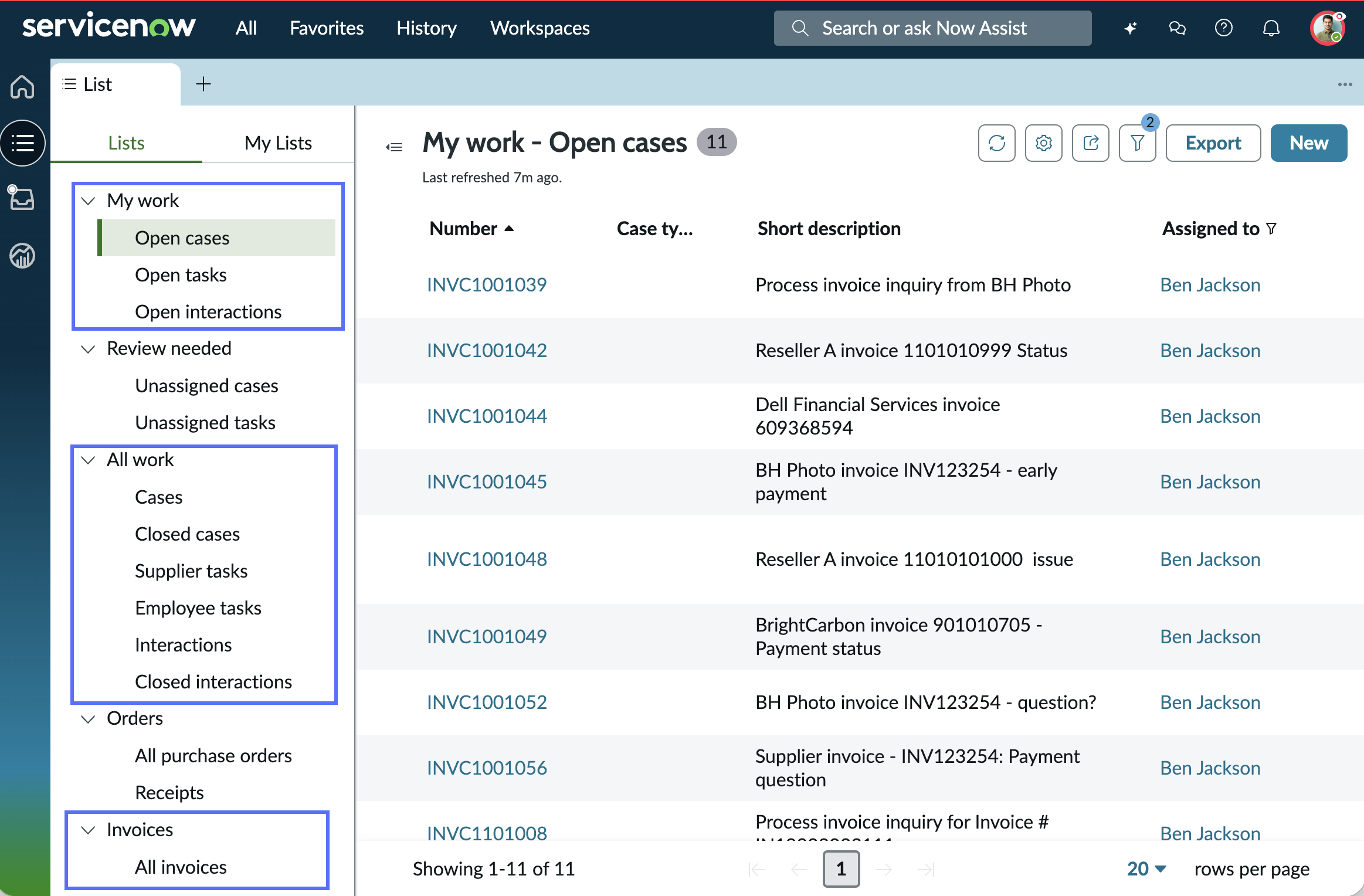This screenshot has width=1364, height=896.
Task: Open the help question mark icon
Action: (x=1224, y=28)
